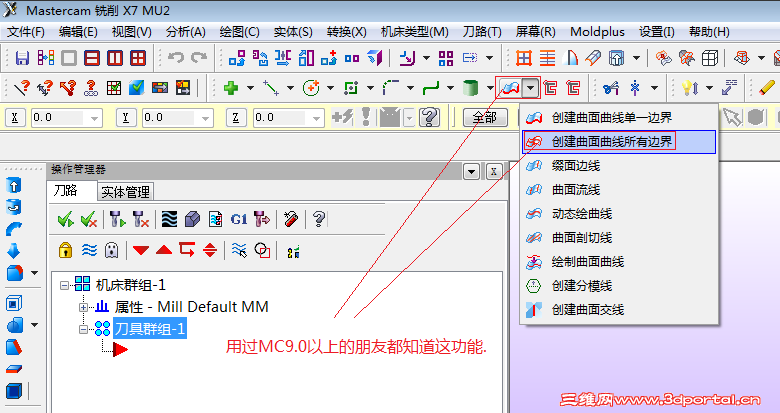Screen dimensions: 780x413
Task: Select all operations green checkmark icon
Action: pos(66,219)
